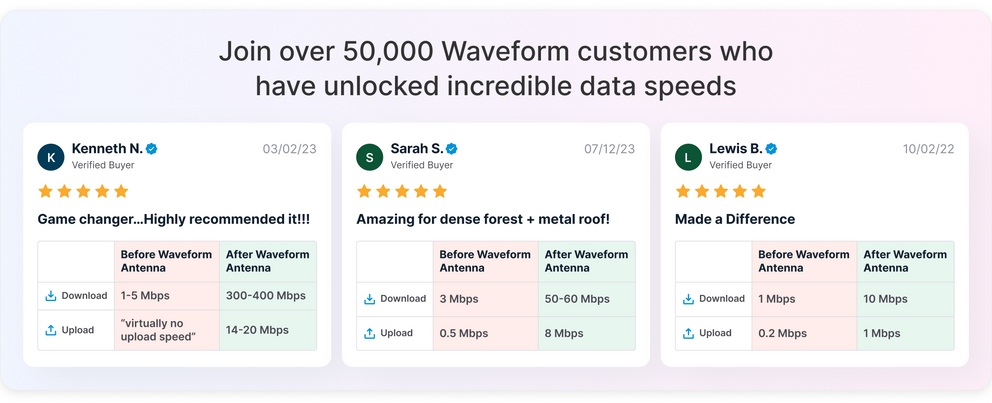Click Upload icon in Kenneth's review table
The width and height of the screenshot is (992, 403).
51,330
